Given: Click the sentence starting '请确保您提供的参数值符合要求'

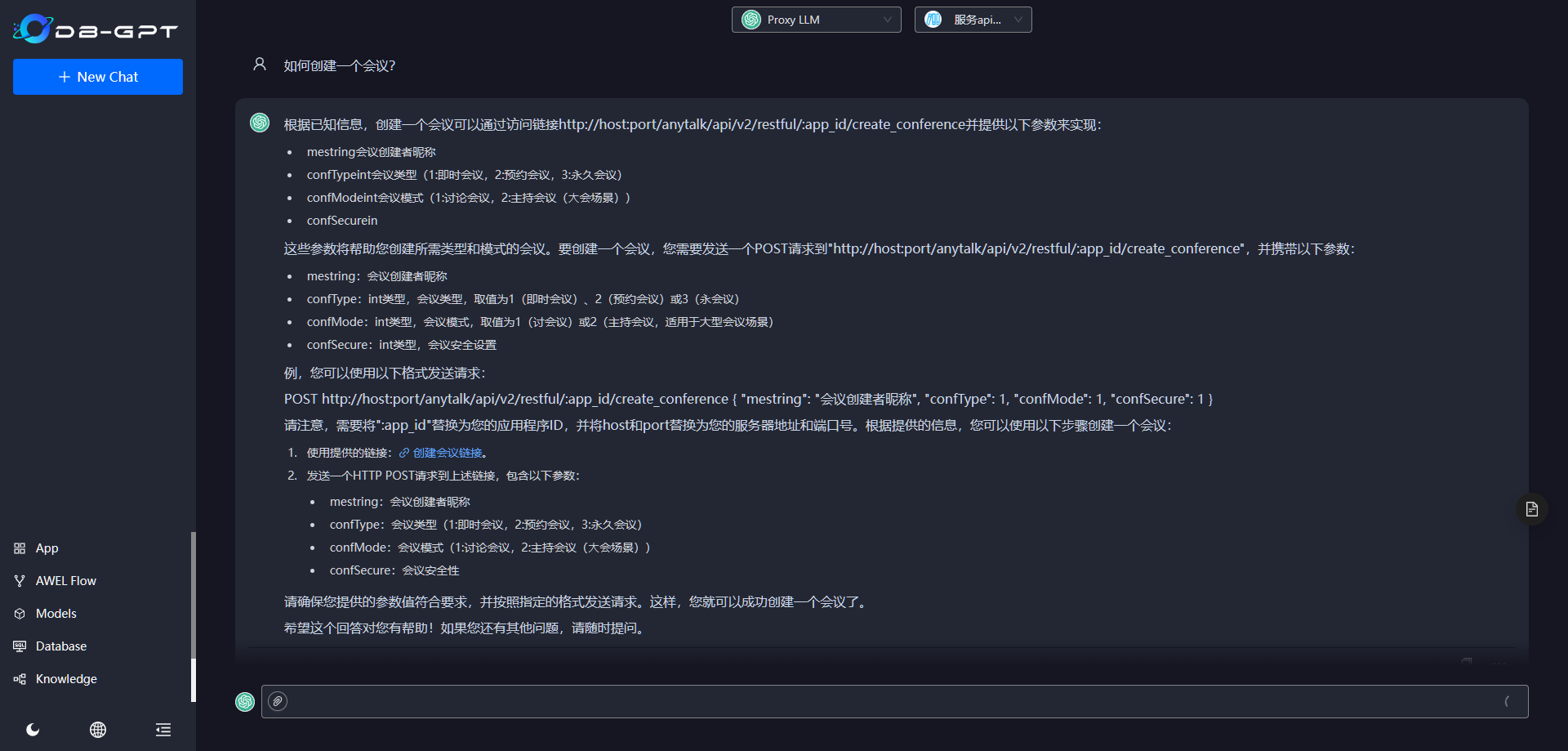Looking at the screenshot, I should (577, 602).
